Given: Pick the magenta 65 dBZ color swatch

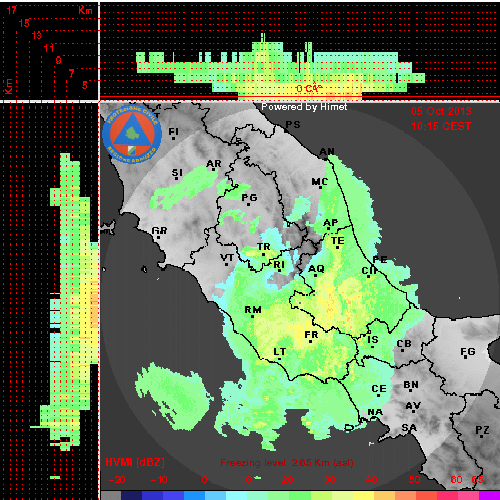Looking at the screenshot, I should [x=489, y=495].
